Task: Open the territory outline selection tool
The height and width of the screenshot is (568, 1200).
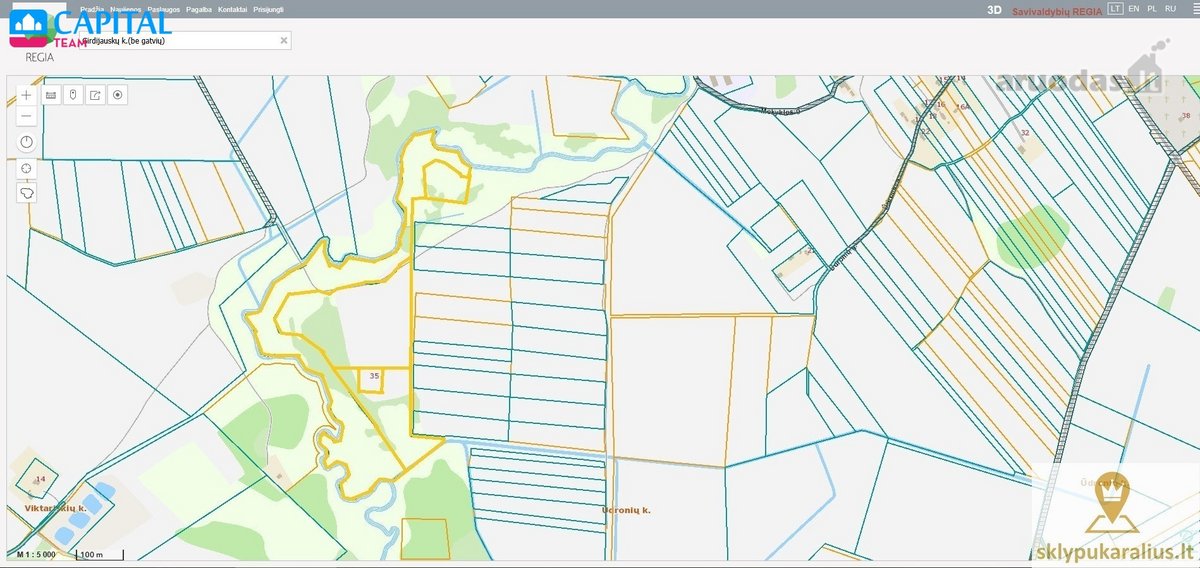Action: pos(26,192)
